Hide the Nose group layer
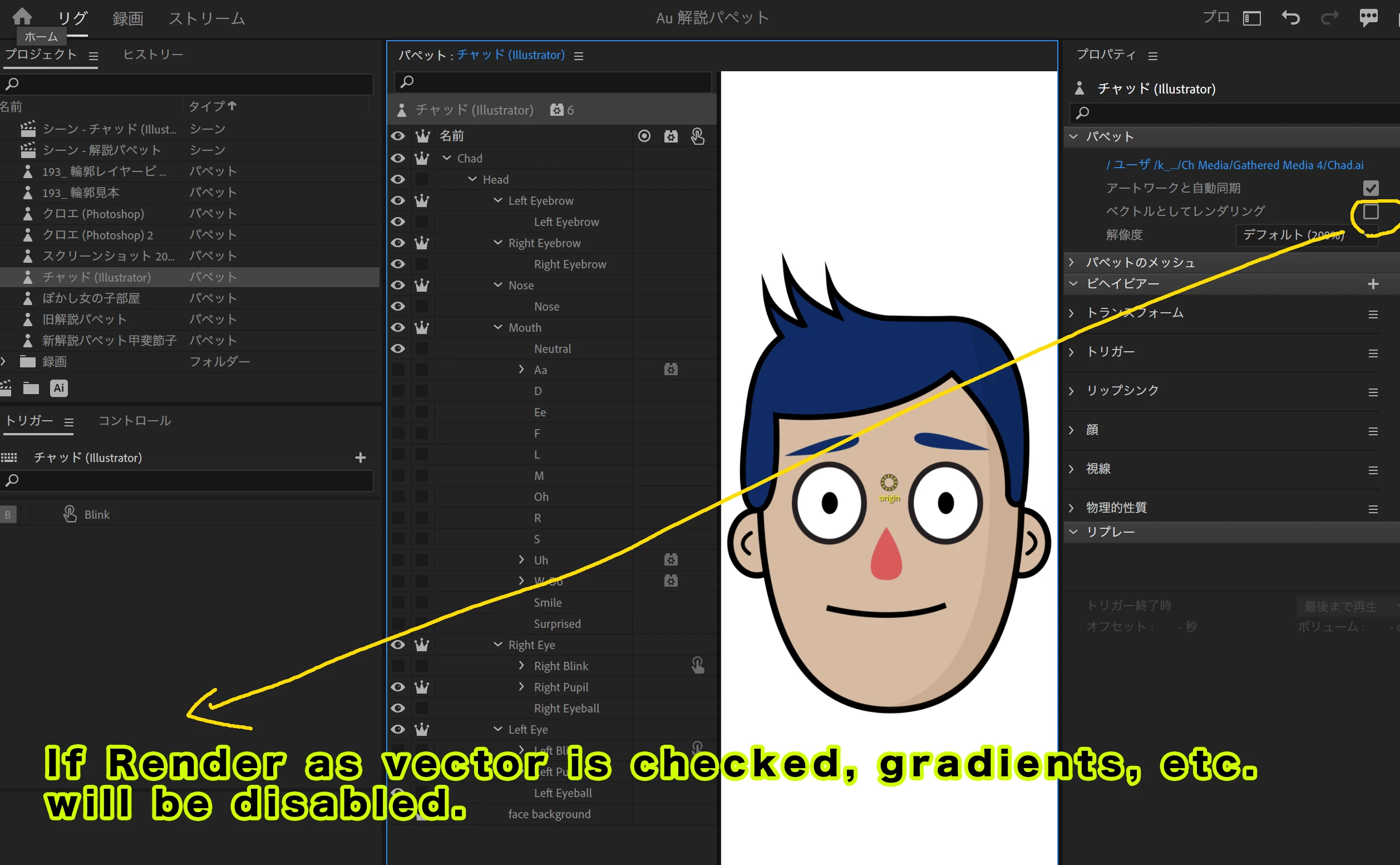This screenshot has width=1400, height=865. point(398,285)
